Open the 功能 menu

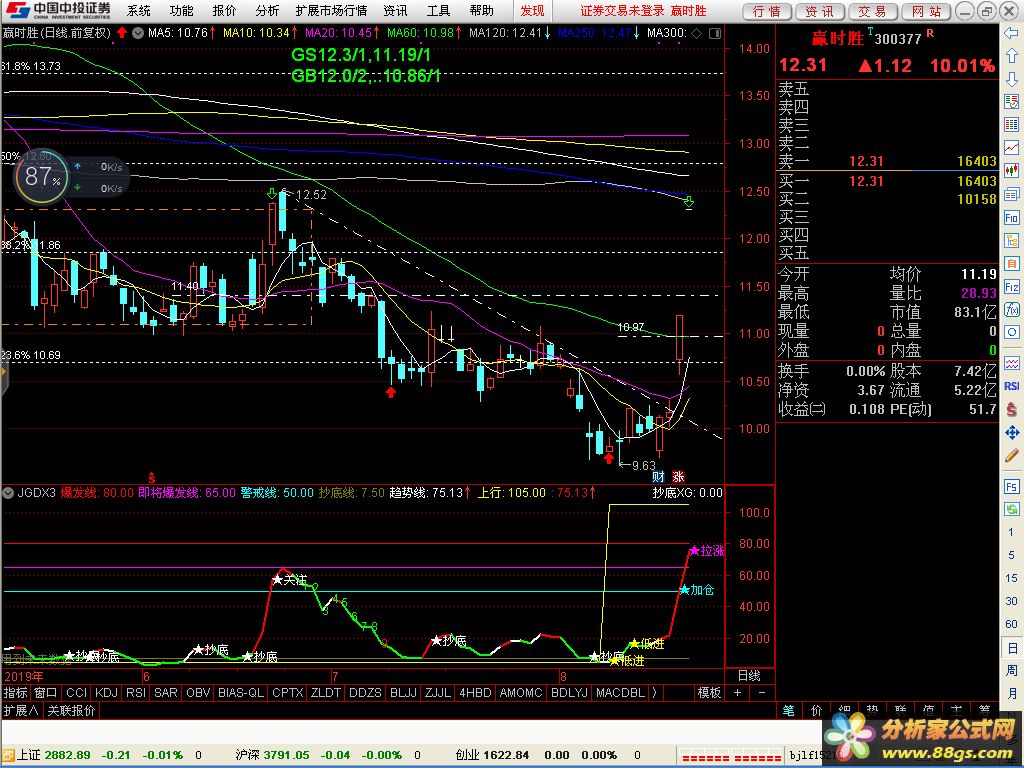[x=182, y=10]
